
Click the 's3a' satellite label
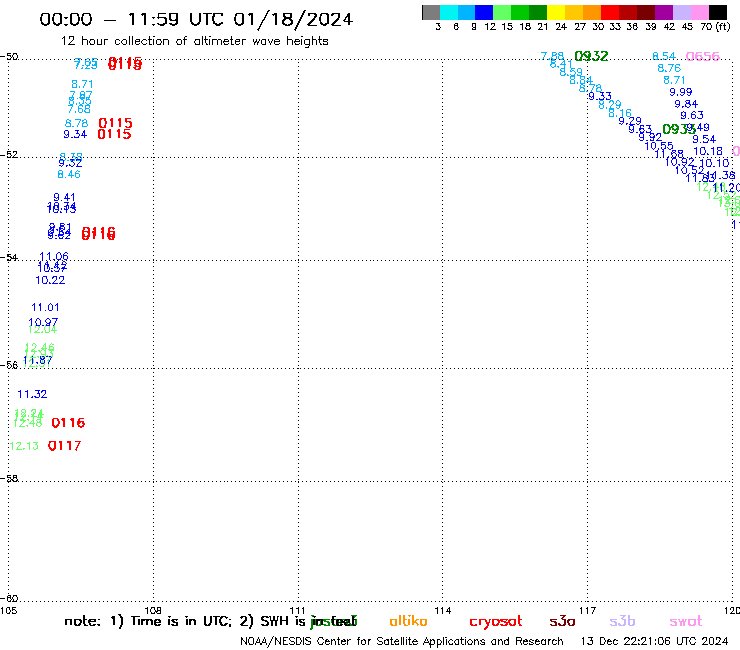click(562, 621)
